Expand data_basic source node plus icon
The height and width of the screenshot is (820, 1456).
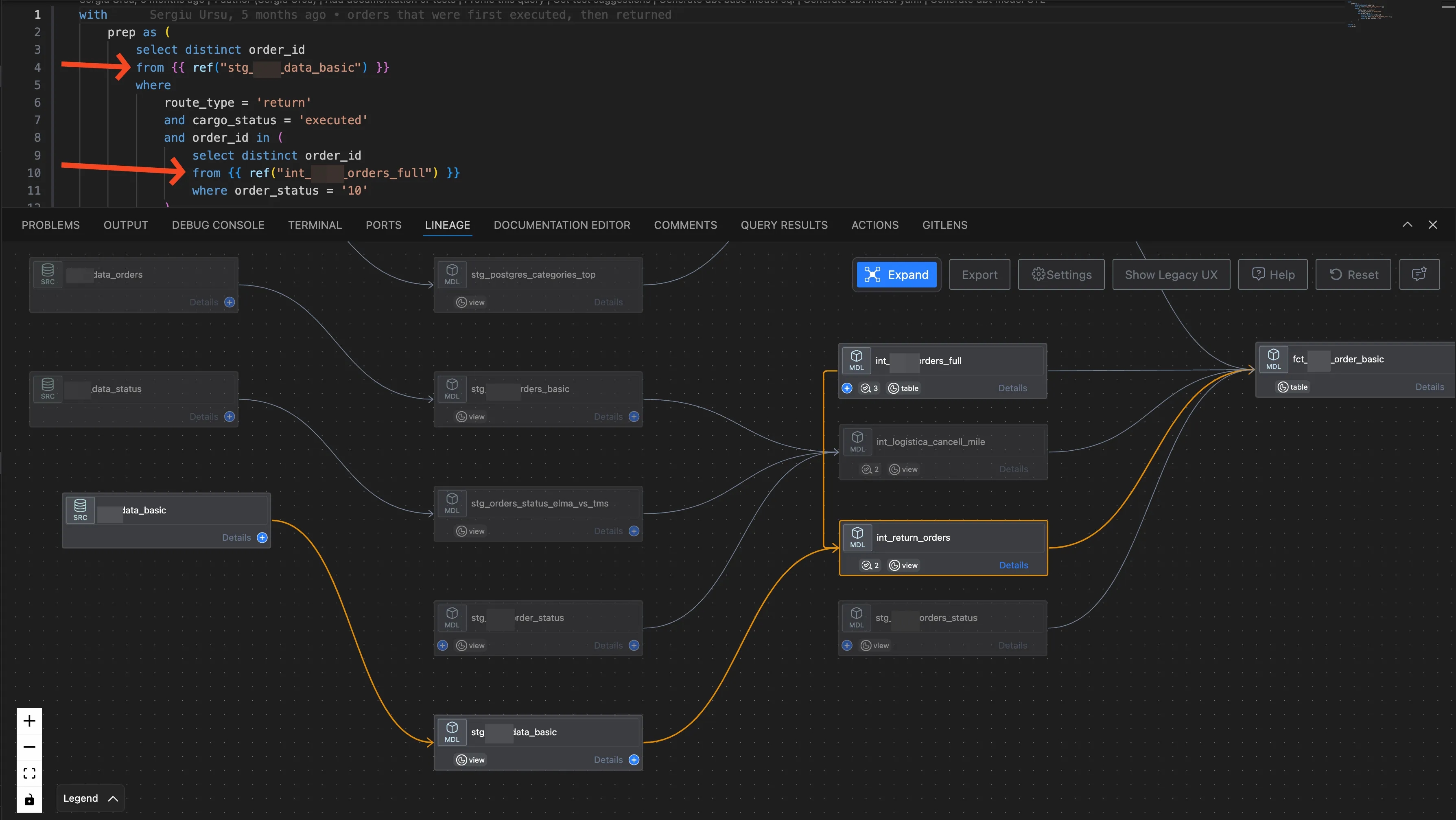(x=262, y=538)
